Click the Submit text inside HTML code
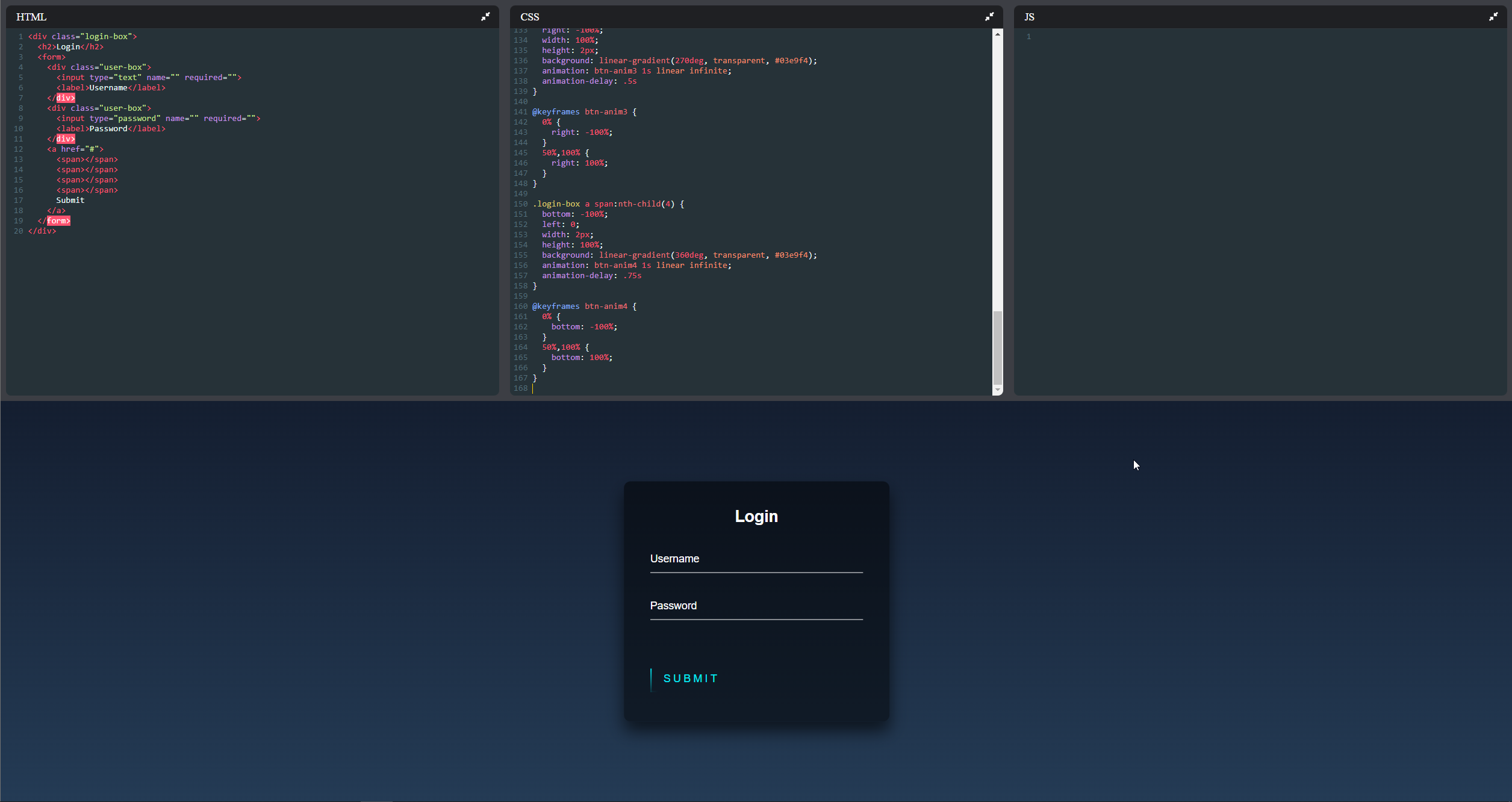The height and width of the screenshot is (802, 1512). pos(70,200)
